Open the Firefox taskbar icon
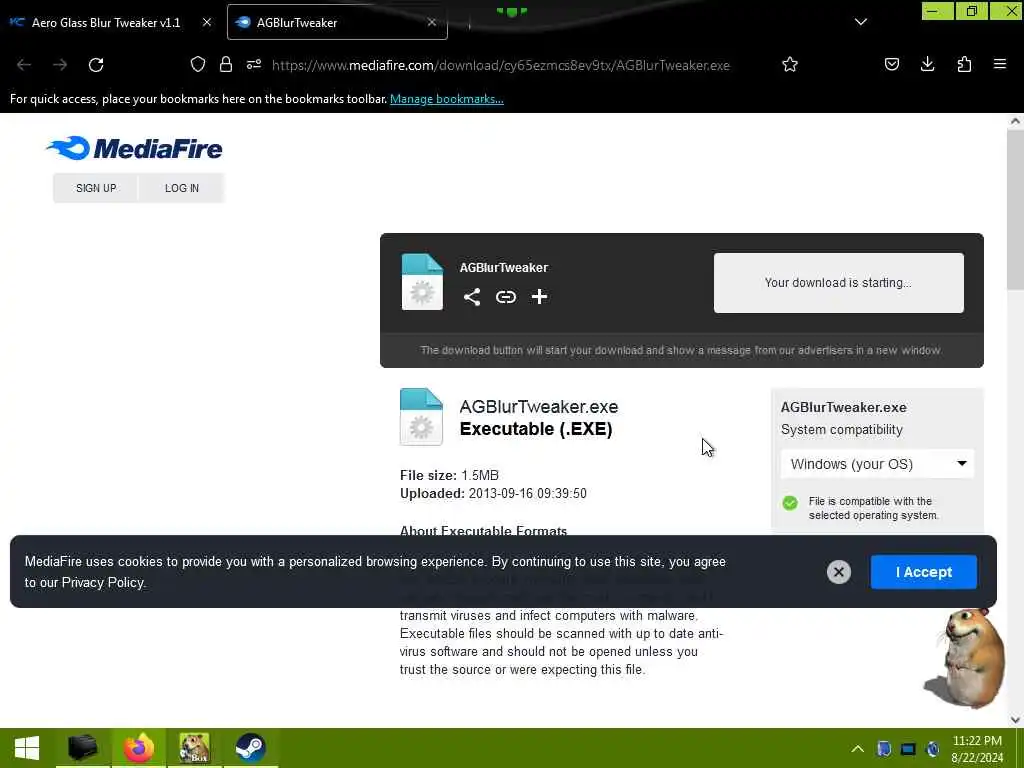Viewport: 1024px width, 768px height. point(138,748)
